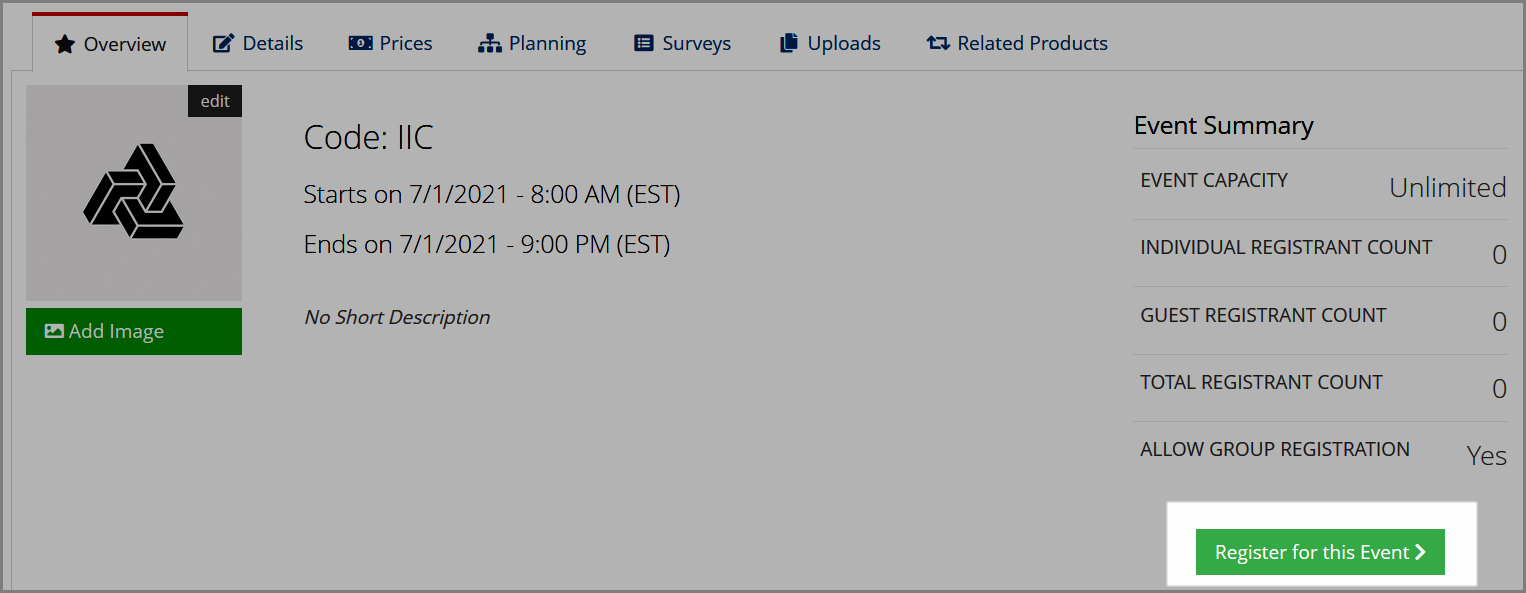The width and height of the screenshot is (1526, 593).
Task: Click the pencil edit icon beside Details
Action: tap(223, 44)
